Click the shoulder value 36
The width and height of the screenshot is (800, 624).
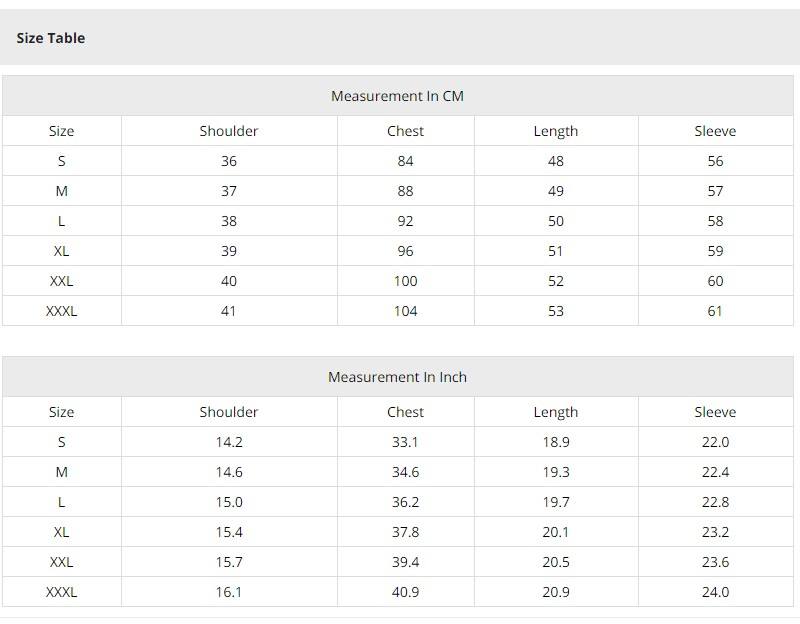228,161
